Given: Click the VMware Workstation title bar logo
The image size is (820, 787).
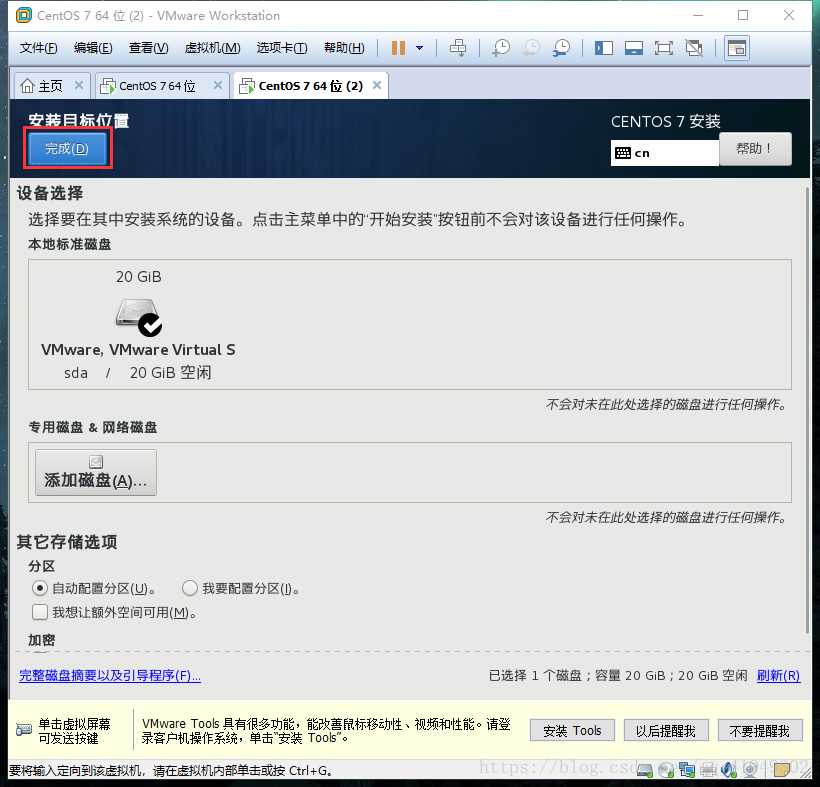Looking at the screenshot, I should (24, 15).
